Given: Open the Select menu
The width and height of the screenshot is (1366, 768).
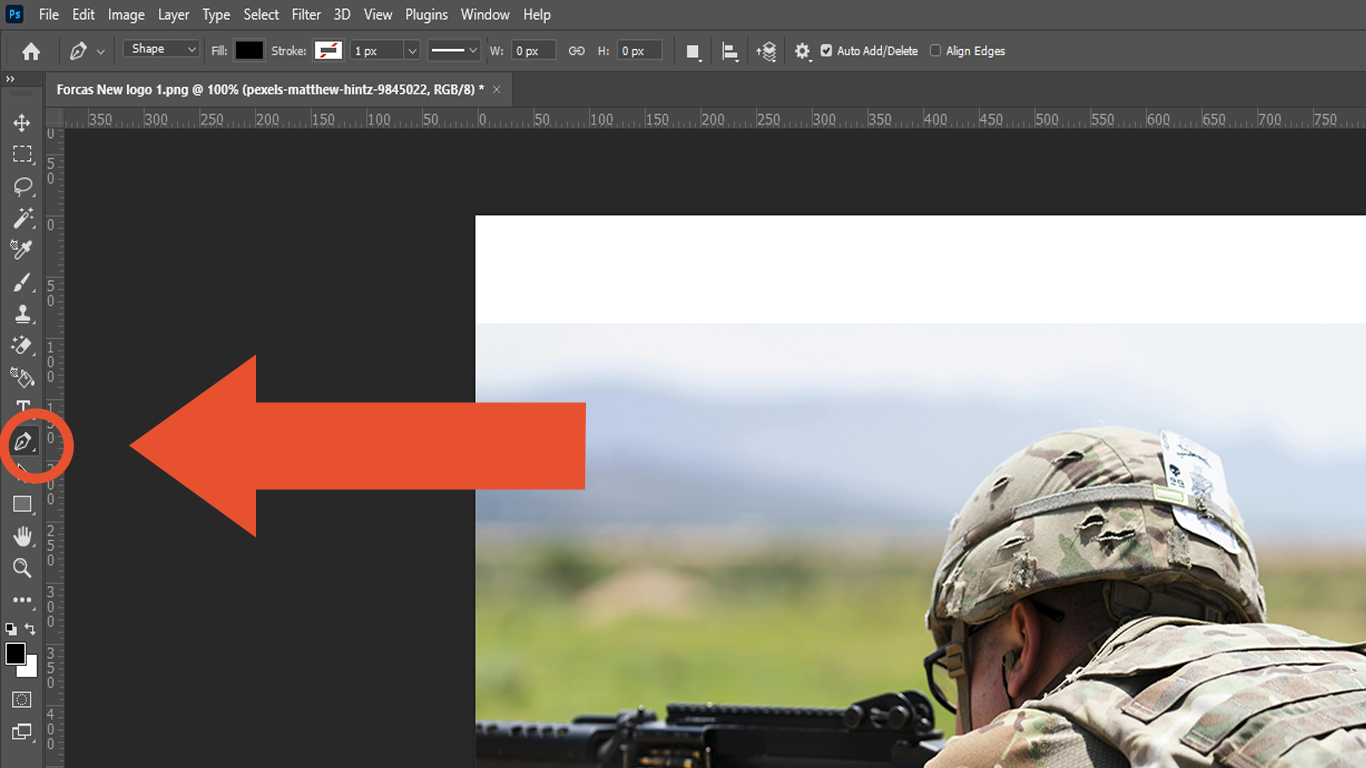Looking at the screenshot, I should pyautogui.click(x=262, y=15).
